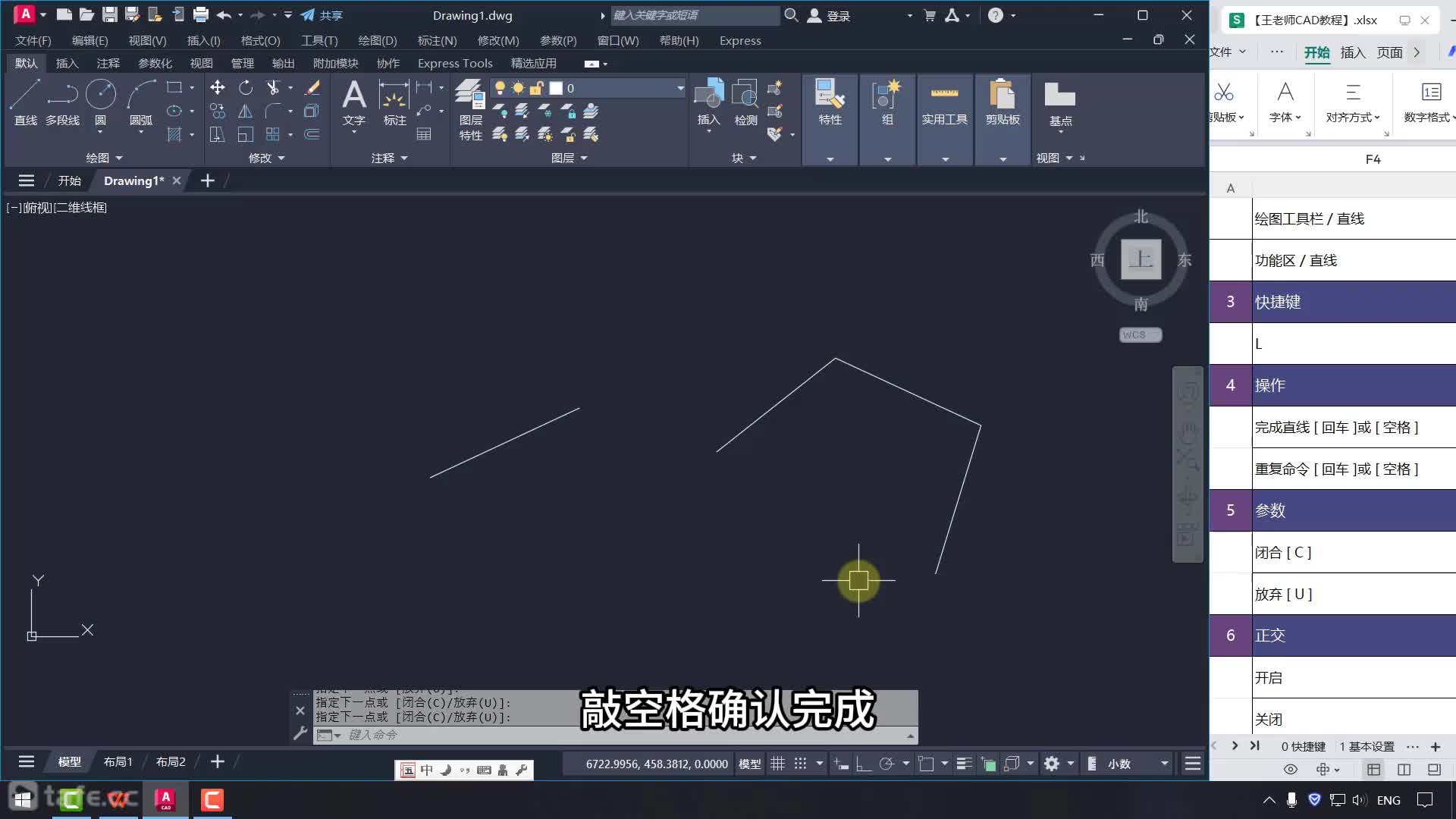Open AutoCAD from the Windows taskbar
The height and width of the screenshot is (819, 1456).
coord(165,799)
